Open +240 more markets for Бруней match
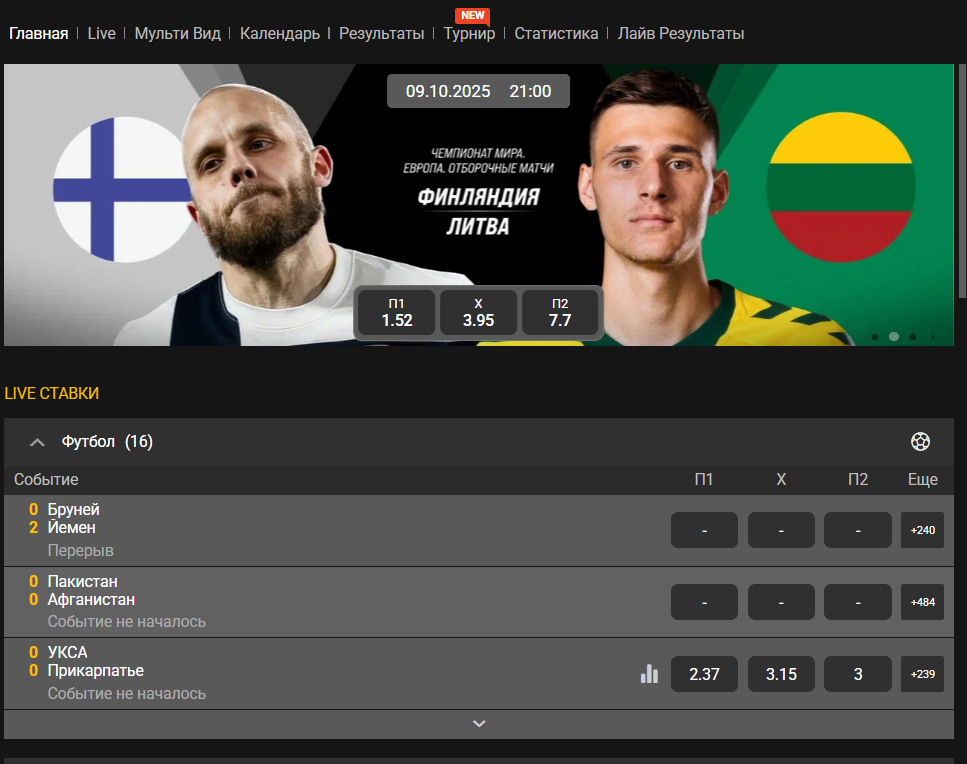The height and width of the screenshot is (764, 967). click(923, 530)
